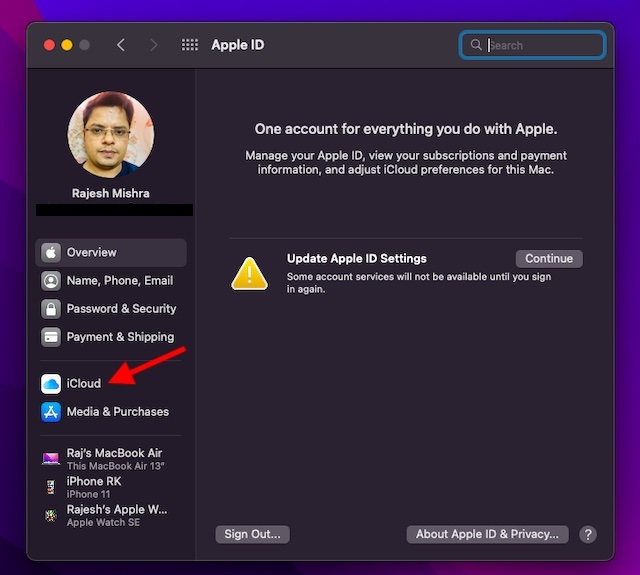The image size is (640, 575).
Task: Click the Media & Purchases App Store icon
Action: click(x=51, y=412)
